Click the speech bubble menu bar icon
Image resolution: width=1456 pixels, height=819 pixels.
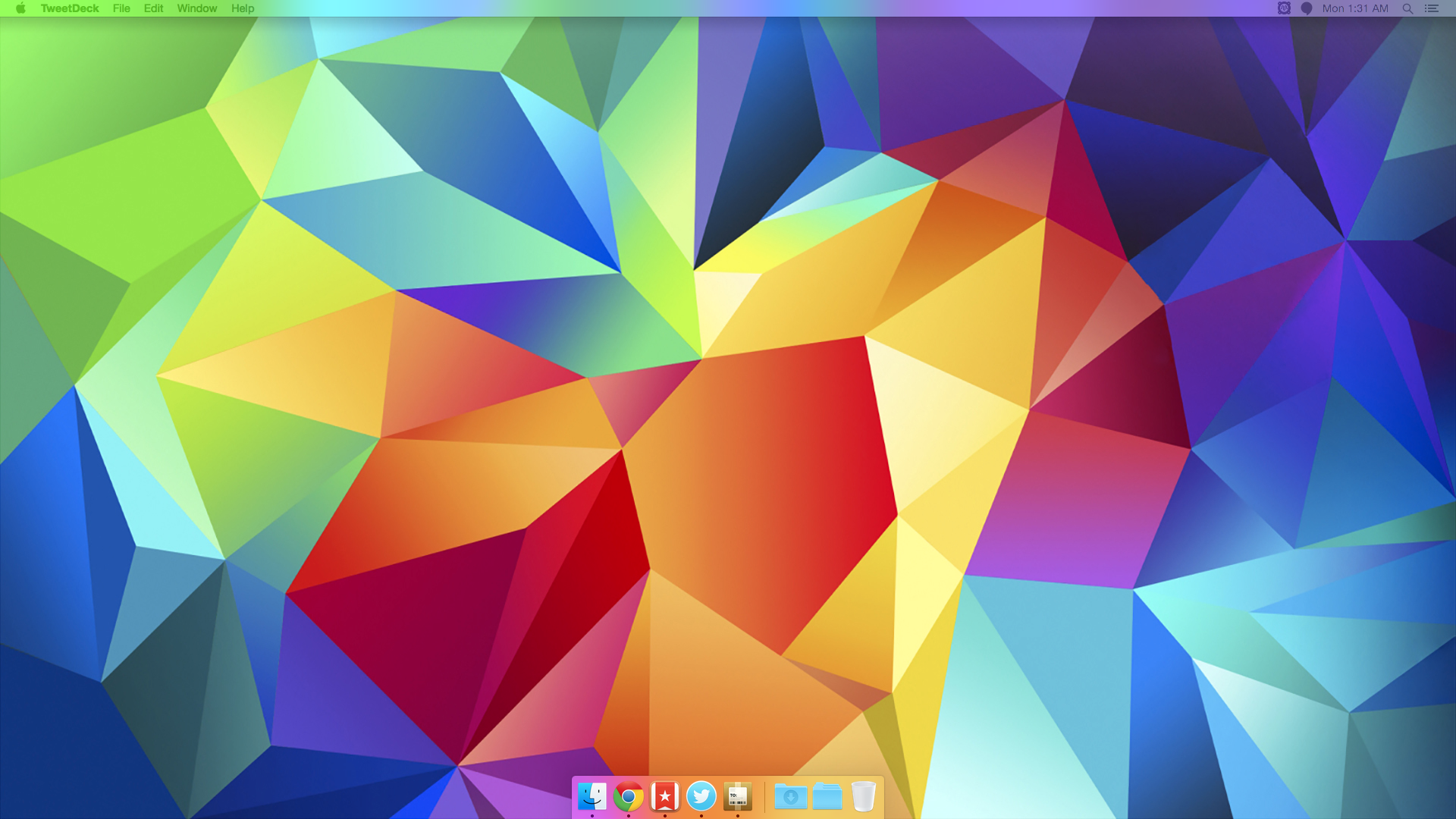pyautogui.click(x=1307, y=8)
